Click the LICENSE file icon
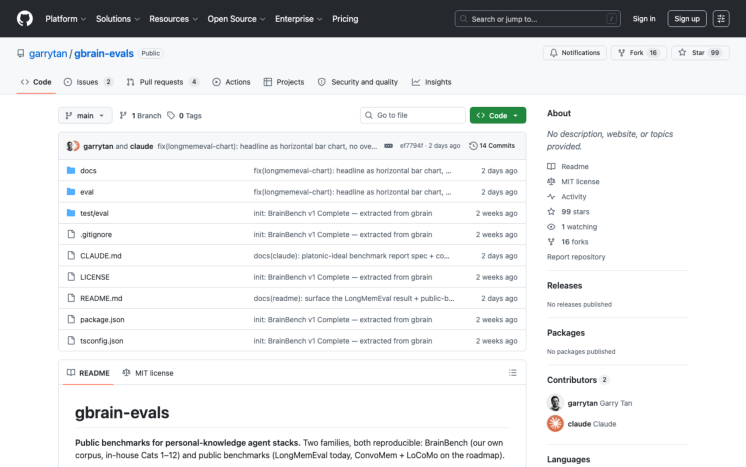 pos(71,277)
